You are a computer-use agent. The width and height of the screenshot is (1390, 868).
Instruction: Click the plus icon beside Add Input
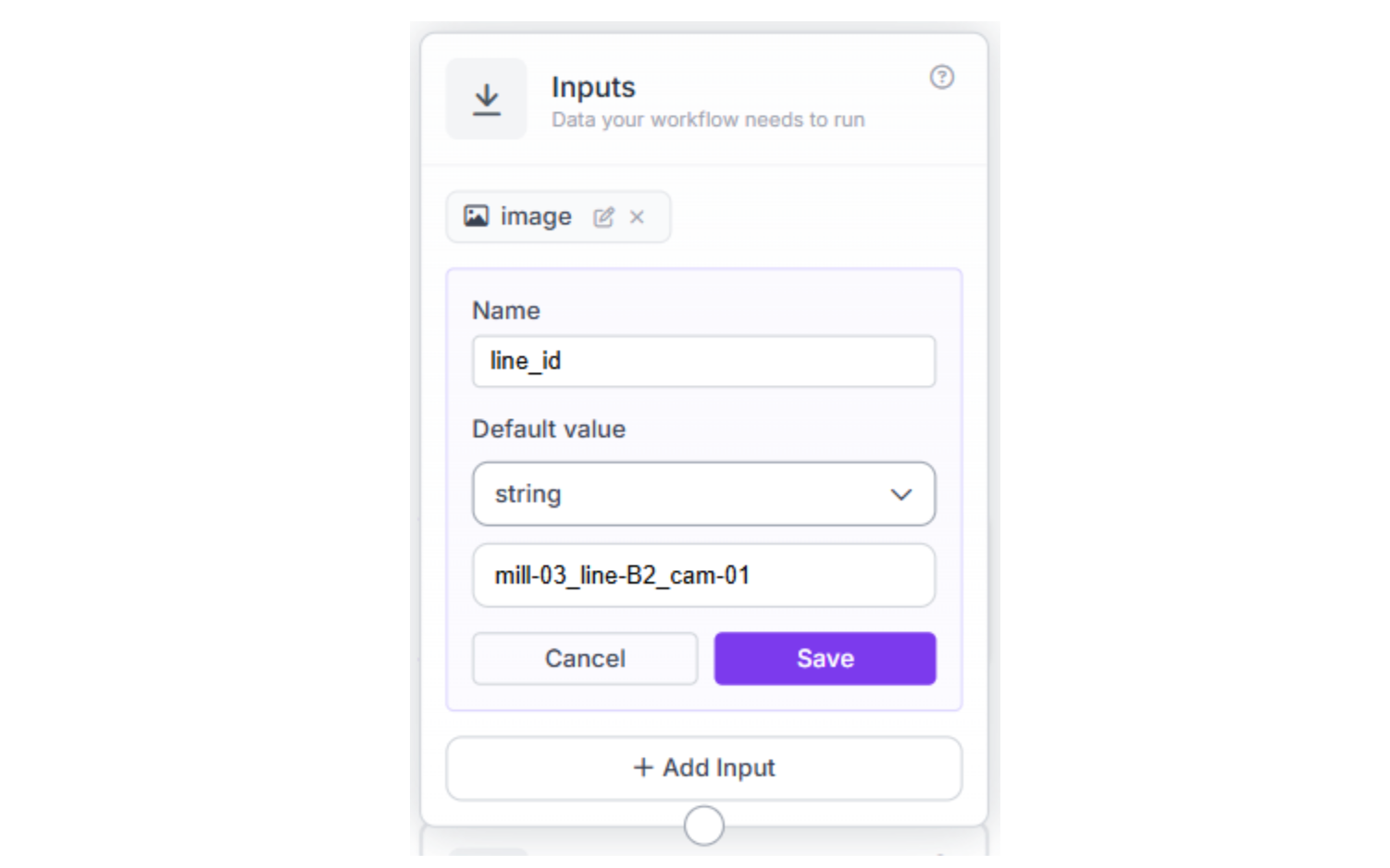tap(643, 767)
